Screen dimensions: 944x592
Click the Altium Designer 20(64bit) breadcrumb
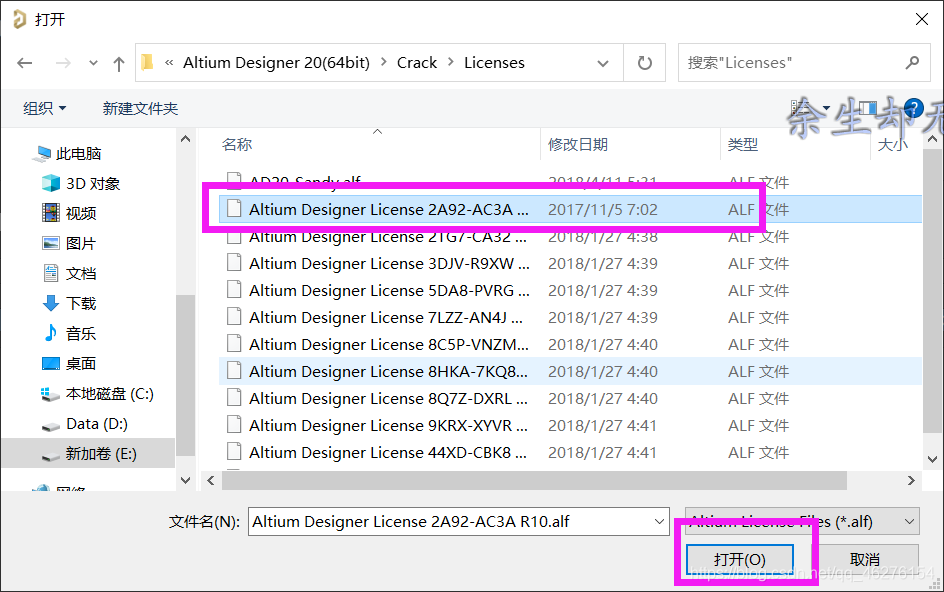coord(276,63)
